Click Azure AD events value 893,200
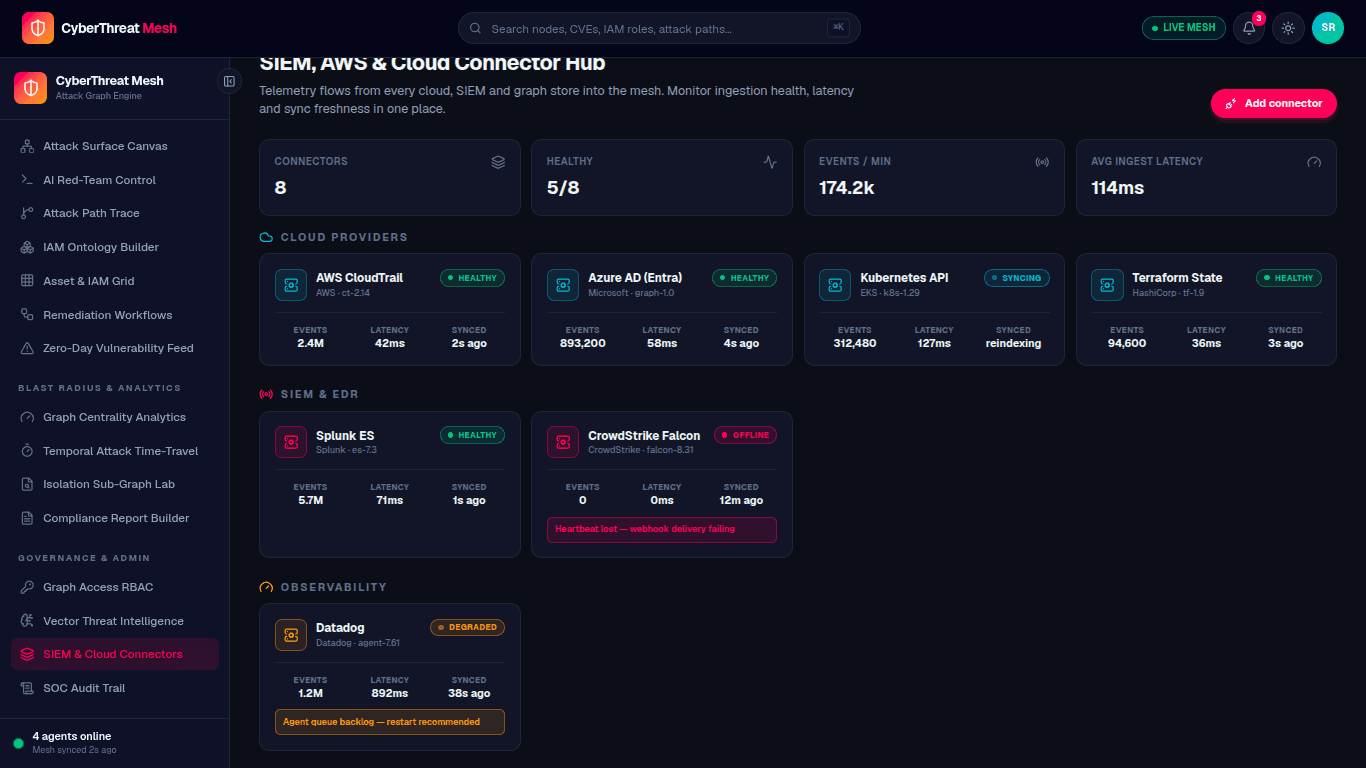Image resolution: width=1366 pixels, height=768 pixels. [x=583, y=343]
